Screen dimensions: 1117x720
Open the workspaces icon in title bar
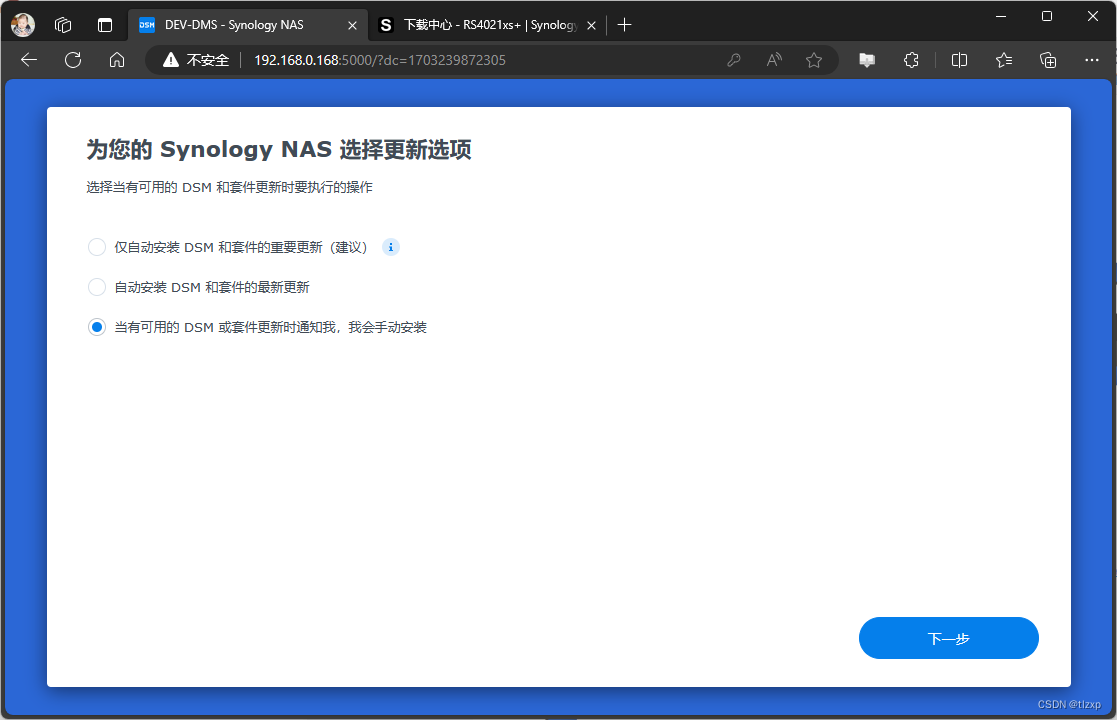point(63,25)
